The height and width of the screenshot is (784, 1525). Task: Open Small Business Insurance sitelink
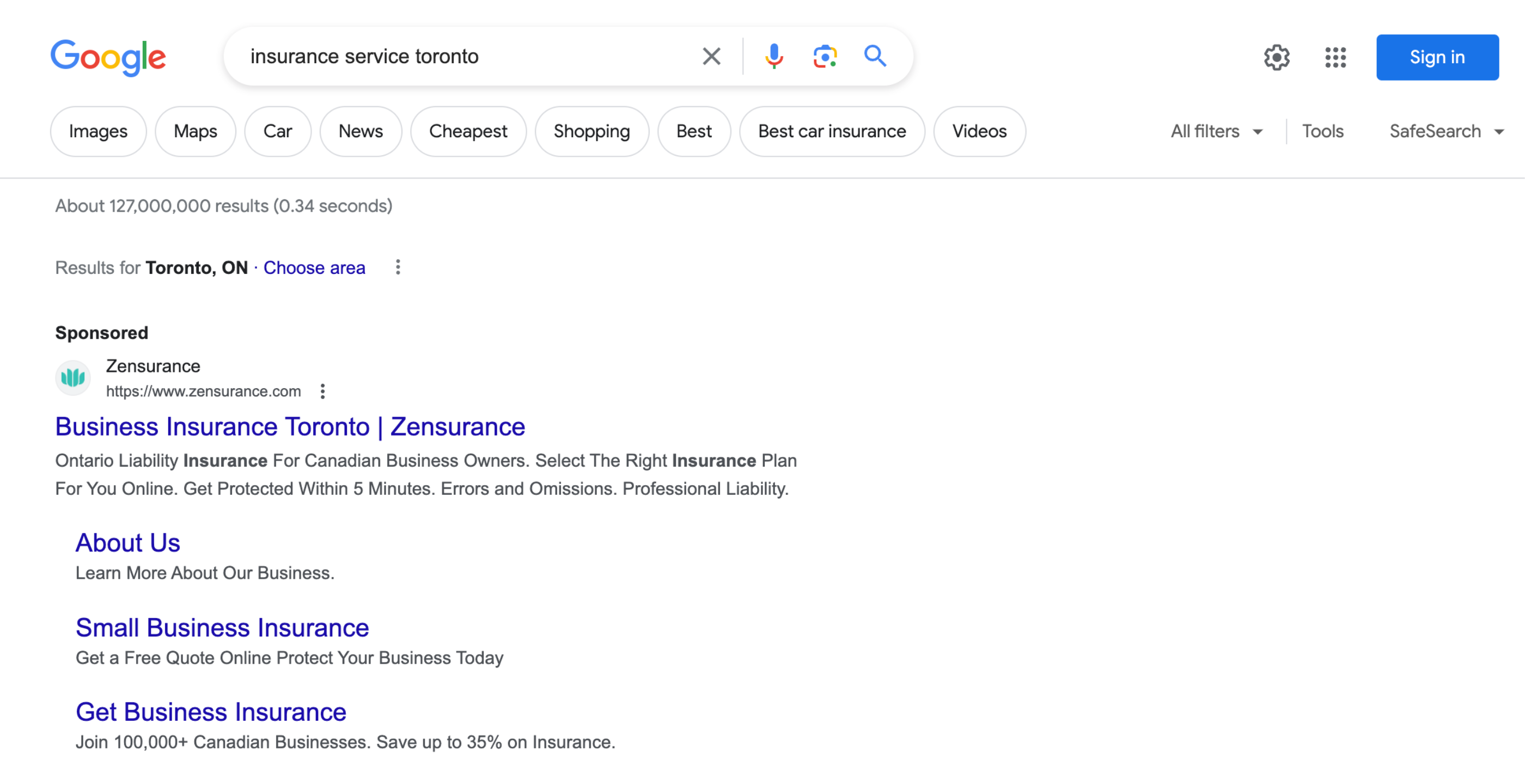223,628
